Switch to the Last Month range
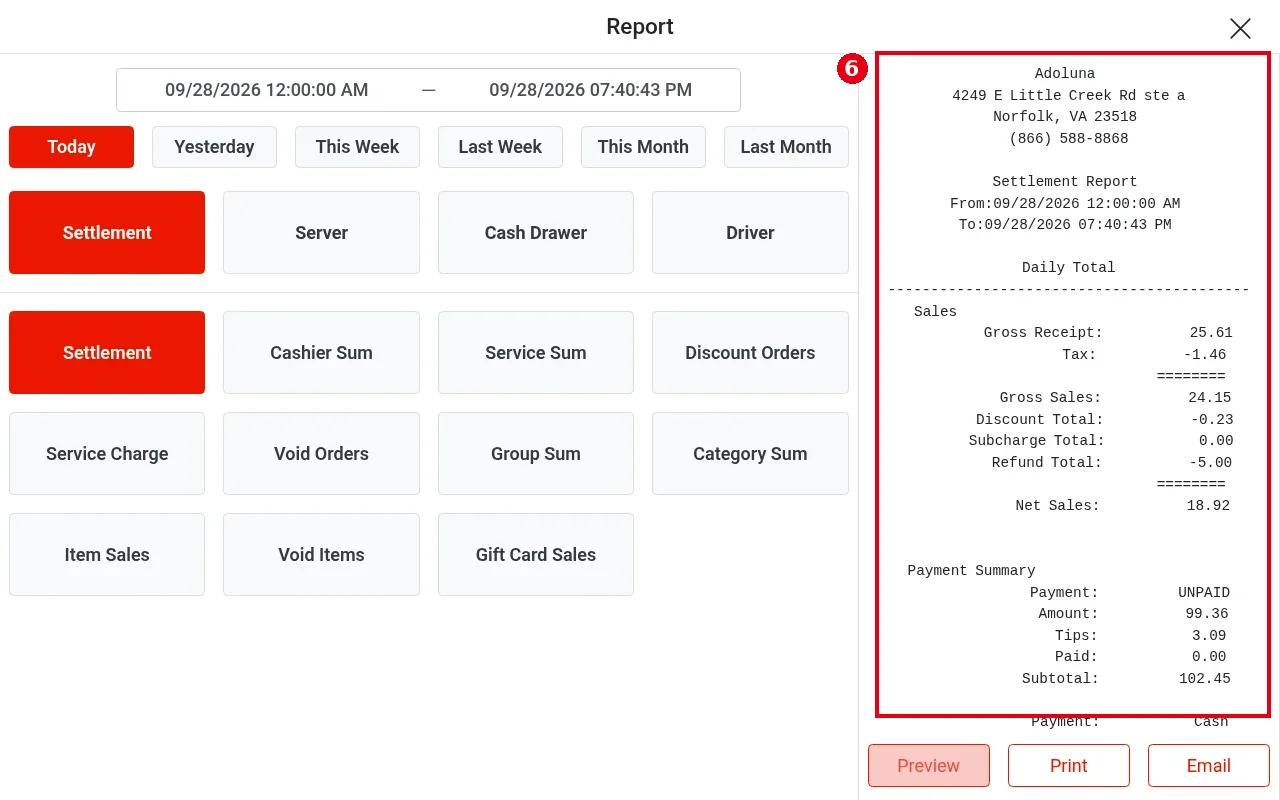Viewport: 1280px width, 800px height. pos(786,147)
